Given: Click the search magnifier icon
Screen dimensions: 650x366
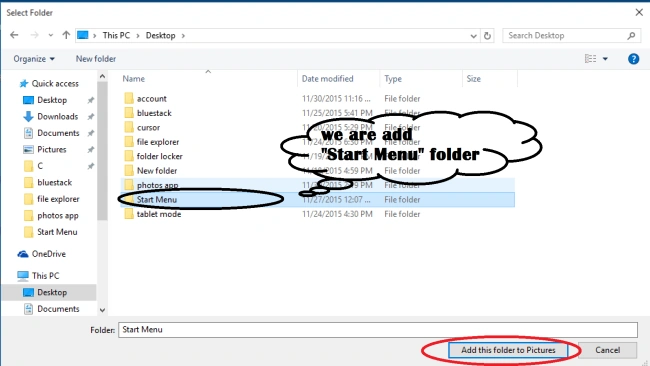Looking at the screenshot, I should pos(631,36).
